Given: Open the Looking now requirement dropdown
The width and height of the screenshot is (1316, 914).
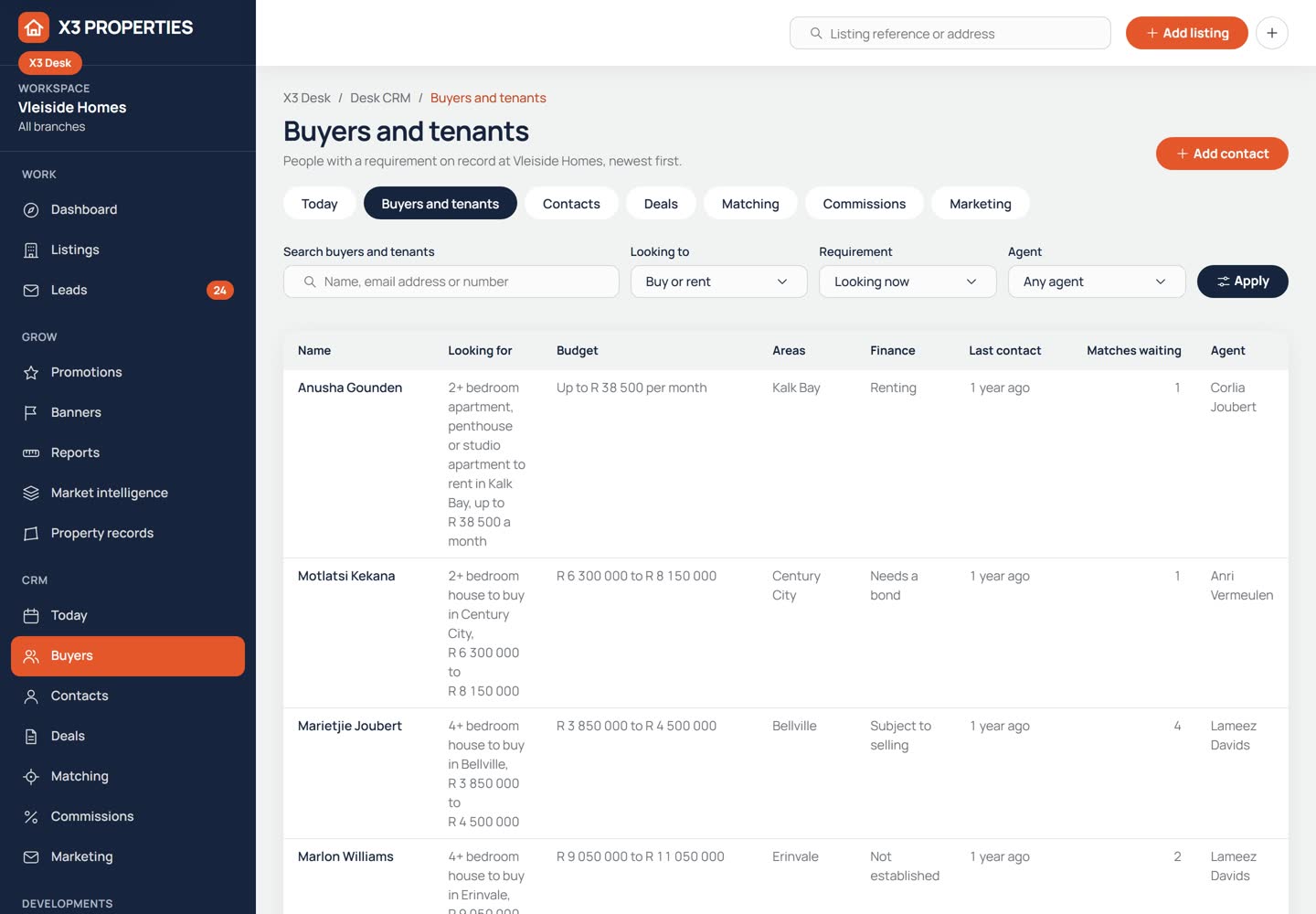Looking at the screenshot, I should (x=907, y=282).
